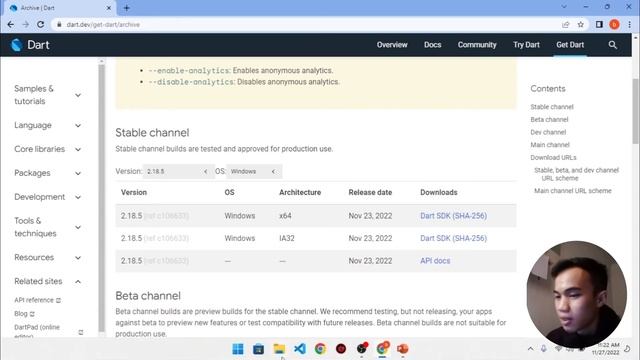The width and height of the screenshot is (640, 360).
Task: Click the sidebar scrollbar
Action: point(102,198)
